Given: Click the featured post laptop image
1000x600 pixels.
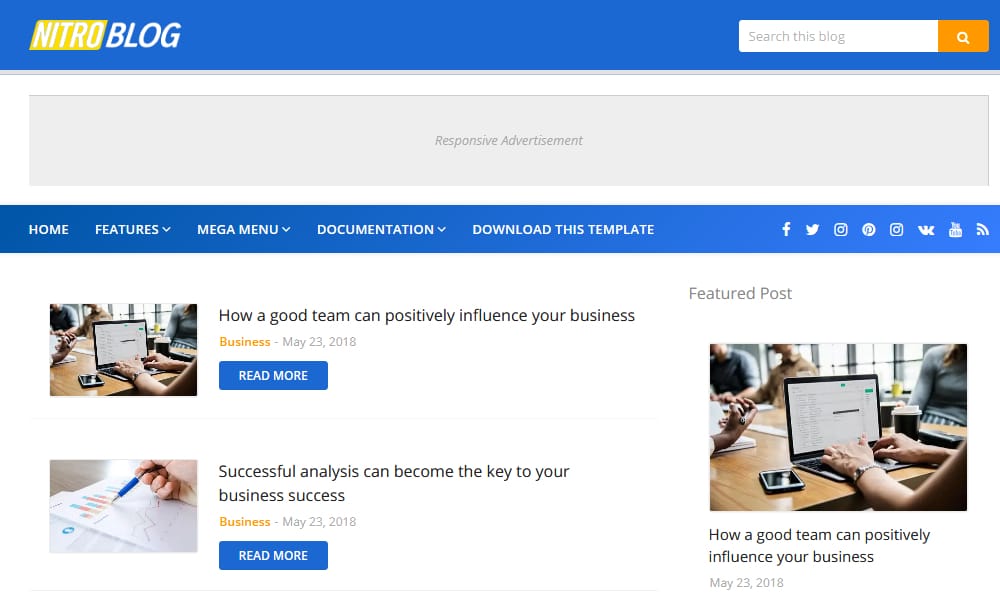Looking at the screenshot, I should tap(838, 427).
